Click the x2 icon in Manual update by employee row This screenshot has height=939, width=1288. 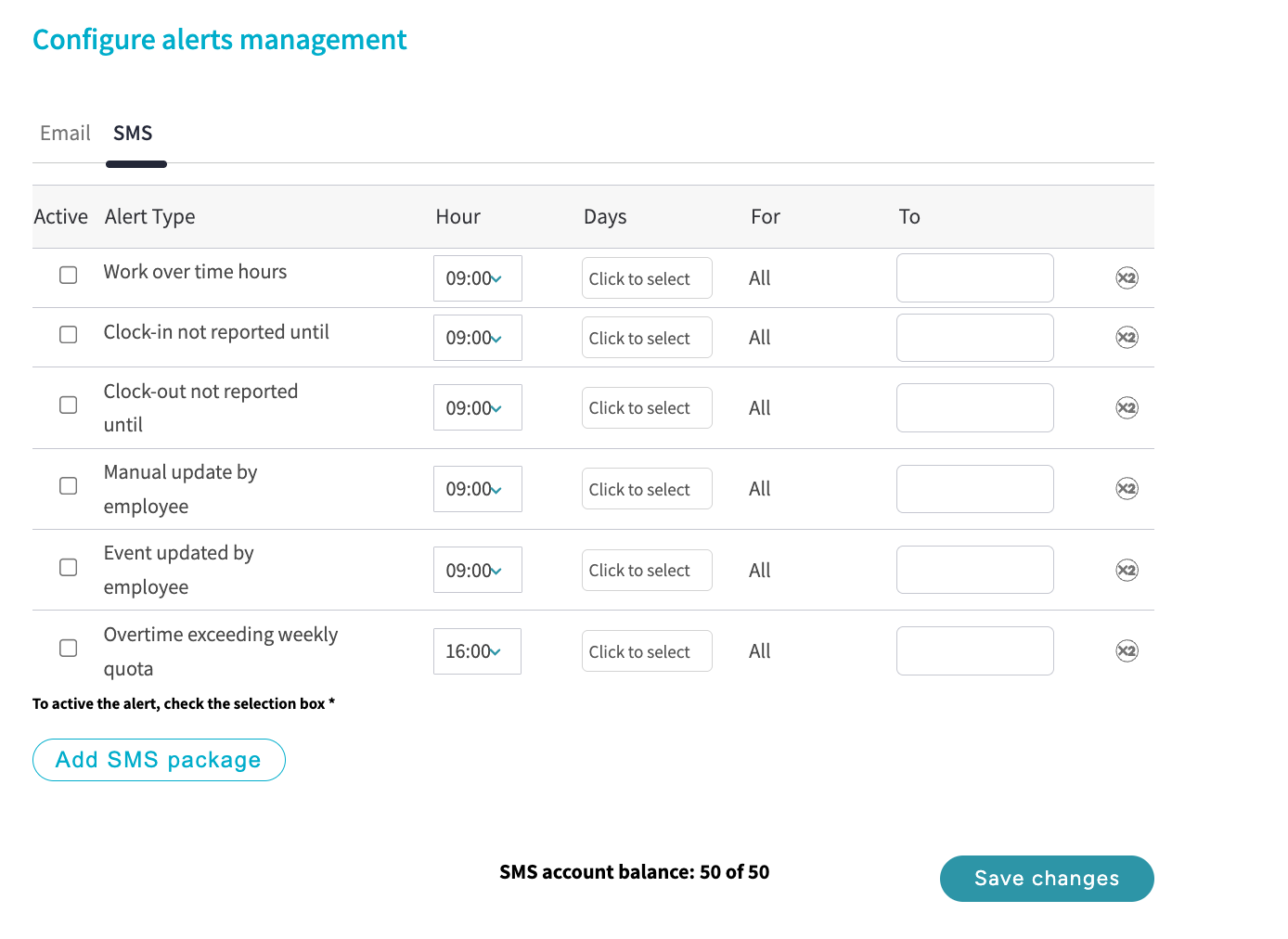1127,489
